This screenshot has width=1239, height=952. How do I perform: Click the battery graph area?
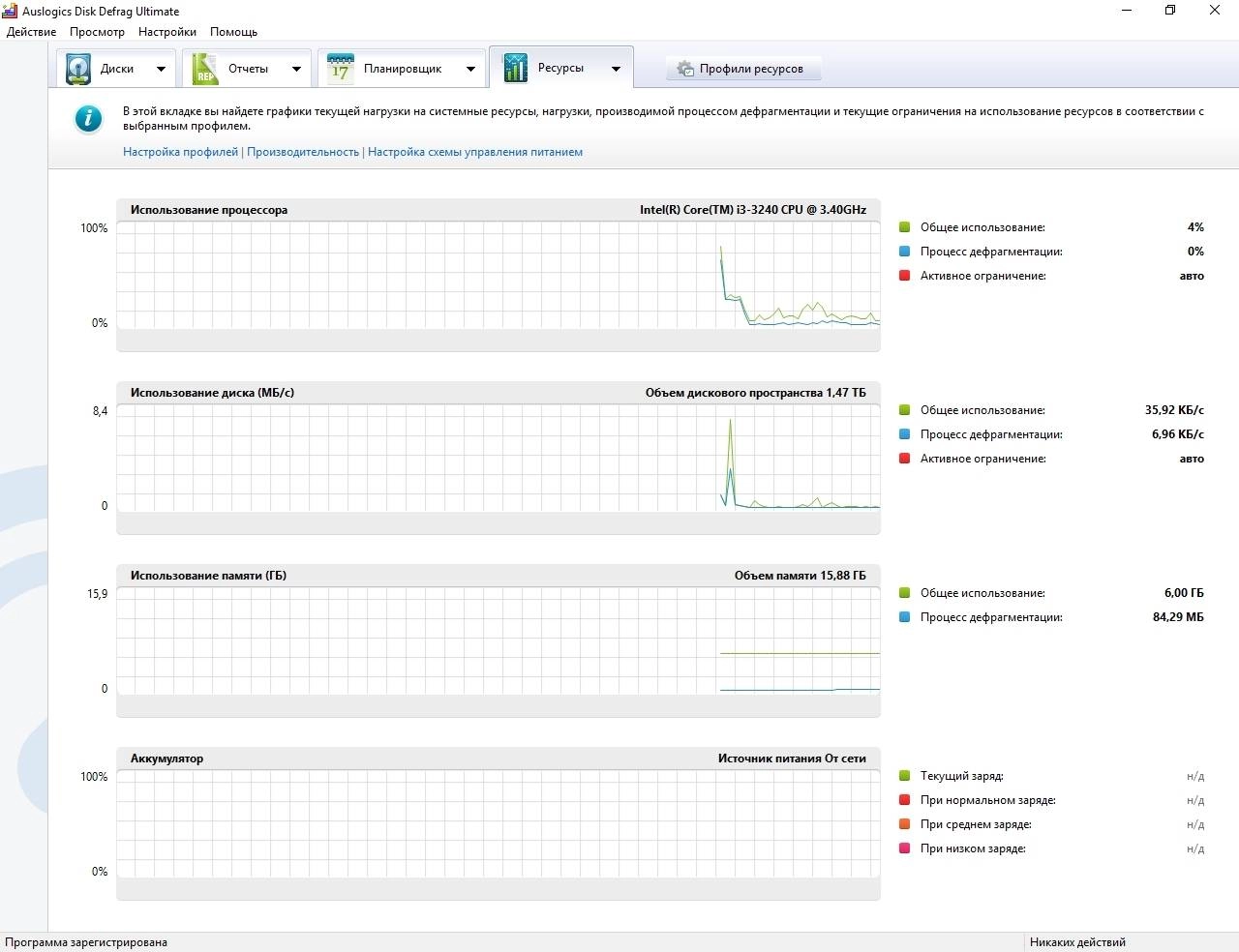pos(499,823)
